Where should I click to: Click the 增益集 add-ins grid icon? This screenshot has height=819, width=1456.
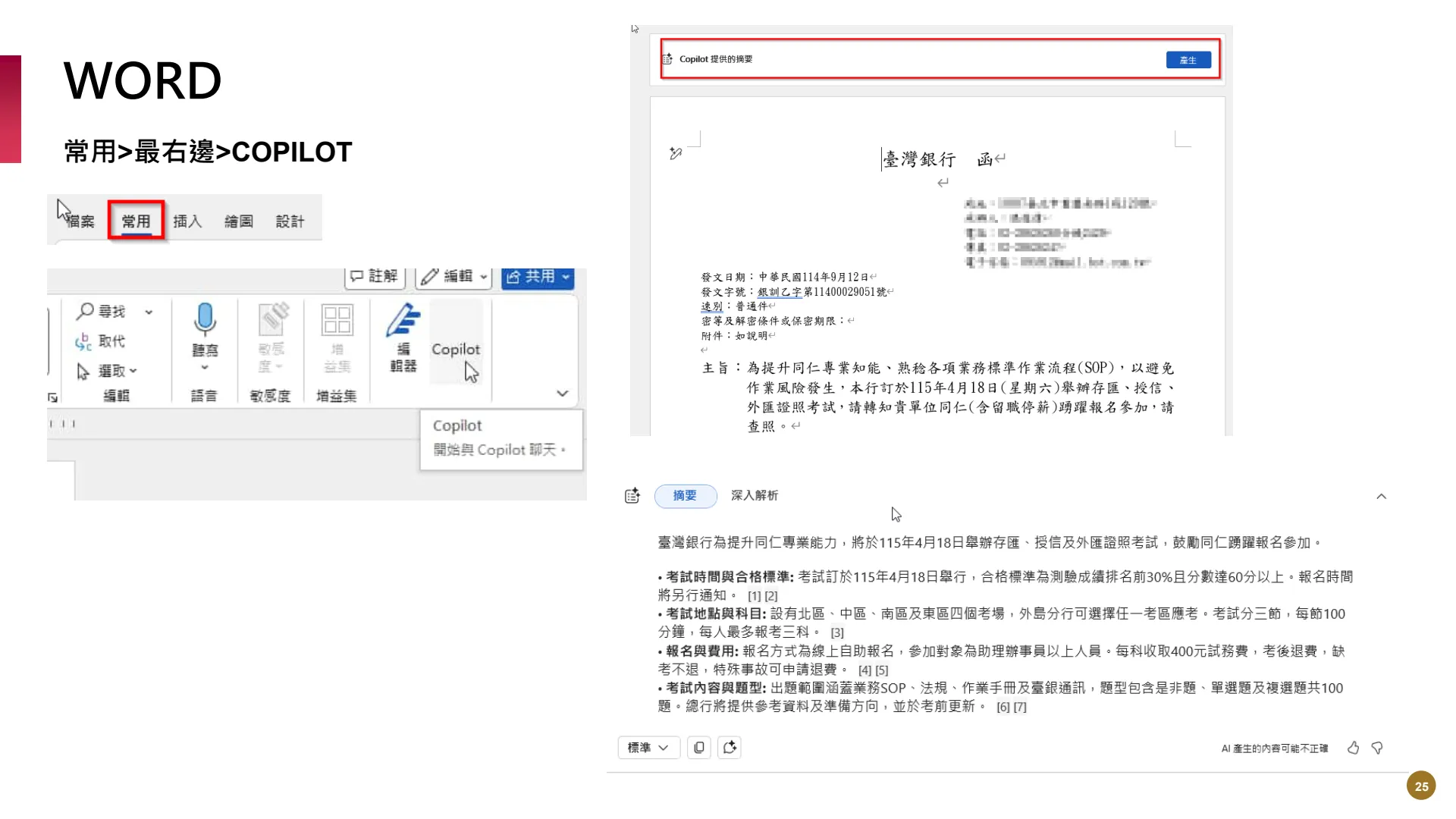[x=337, y=319]
